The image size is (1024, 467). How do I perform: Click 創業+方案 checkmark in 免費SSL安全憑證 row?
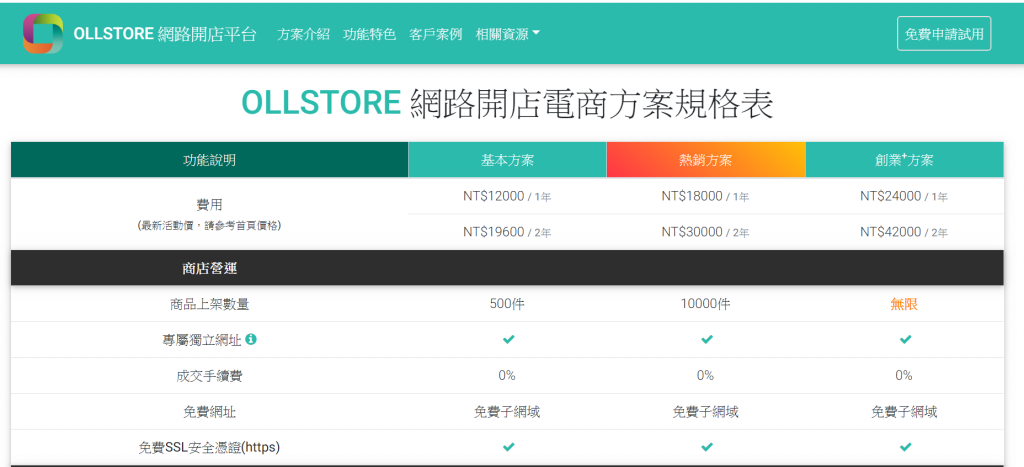pyautogui.click(x=905, y=447)
